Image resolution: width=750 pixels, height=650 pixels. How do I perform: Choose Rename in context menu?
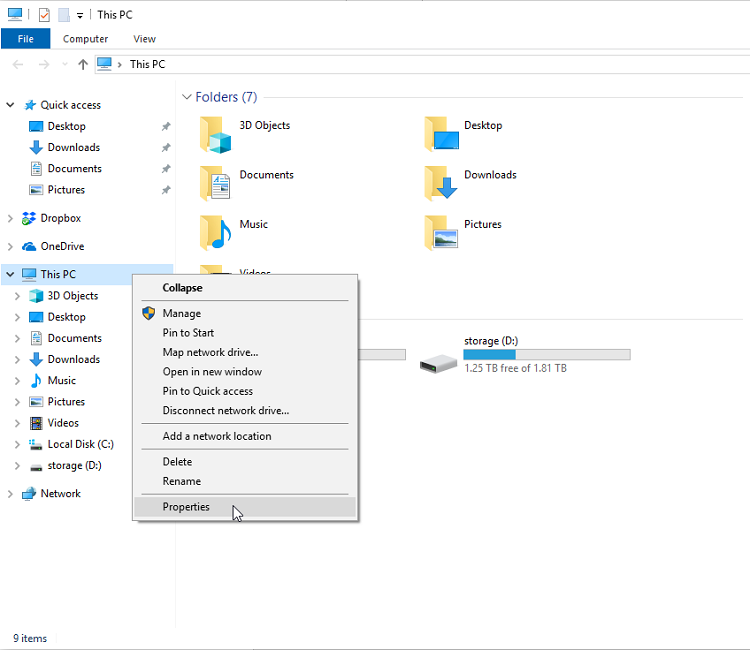pos(245,481)
